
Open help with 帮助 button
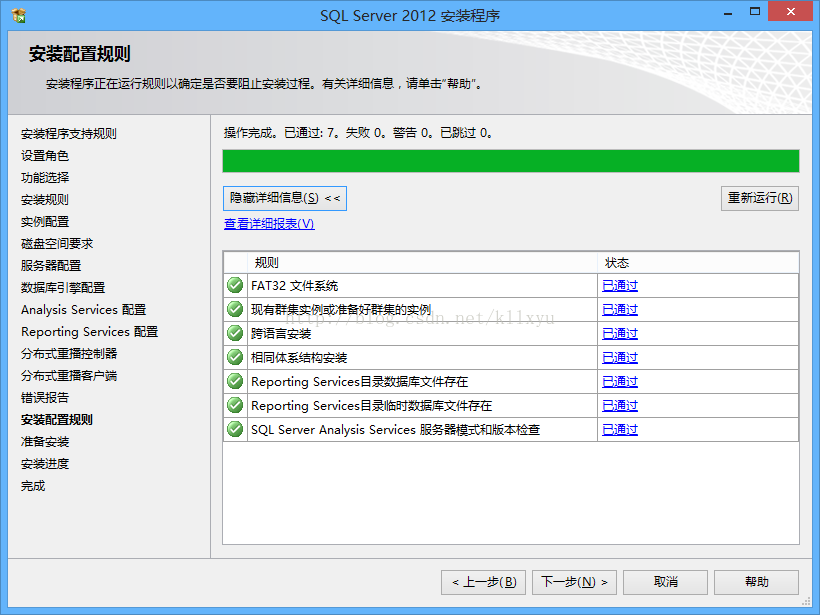756,582
